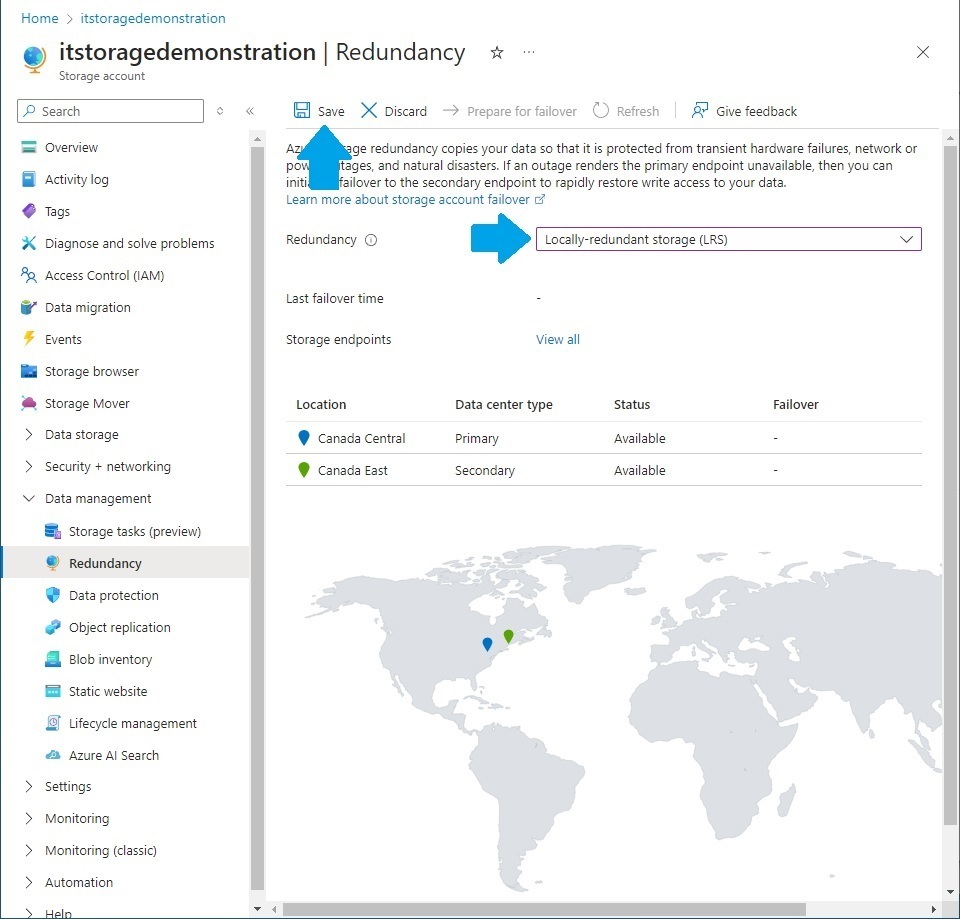The height and width of the screenshot is (919, 960).
Task: Click the Failover column header
Action: pos(795,404)
